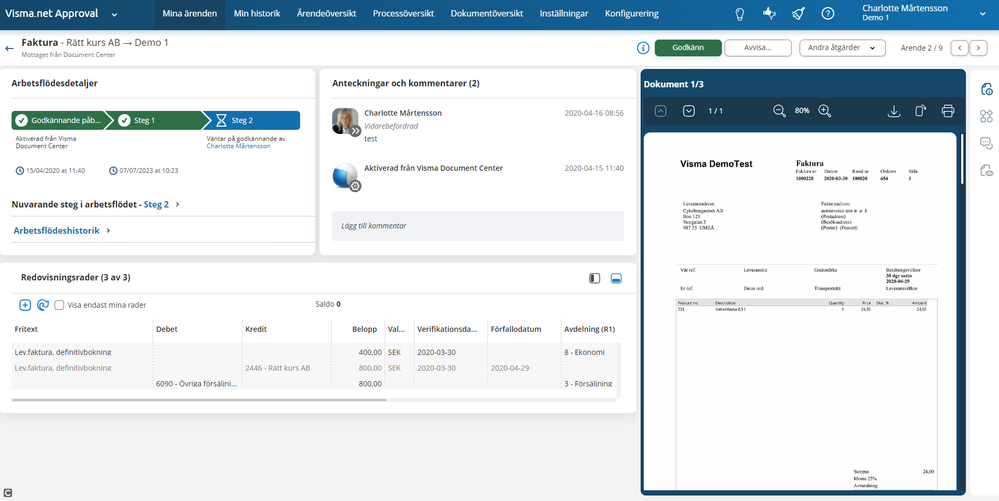Expand Nuvarande steg Steg 2 link
Viewport: 999px width, 501px height.
[161, 205]
